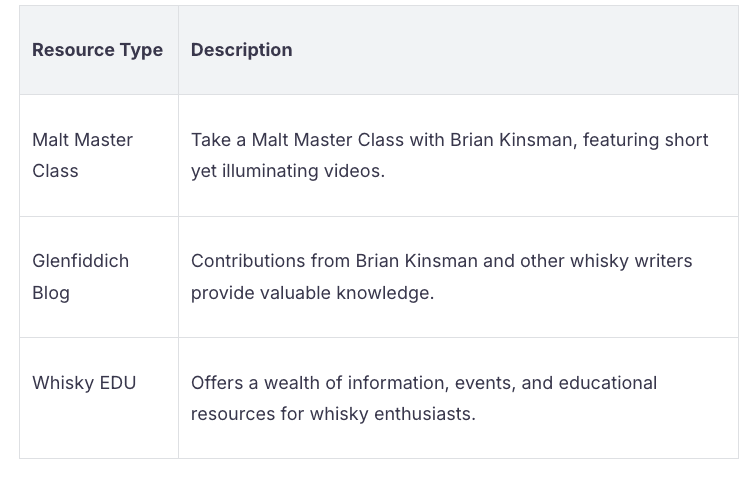Select the "Whisky EDU" resource cell

[84, 383]
